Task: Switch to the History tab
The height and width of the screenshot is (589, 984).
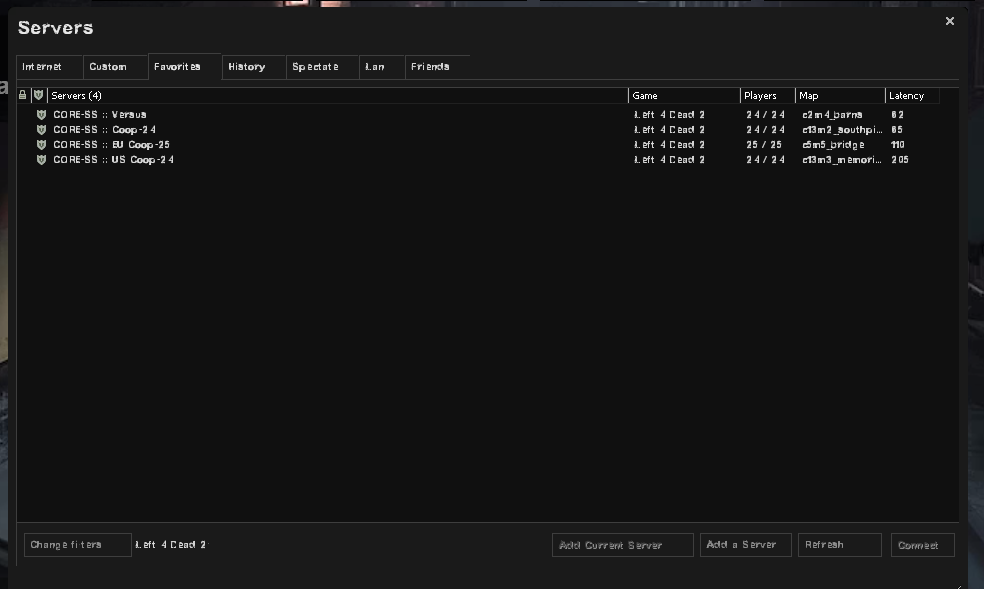Action: [246, 67]
